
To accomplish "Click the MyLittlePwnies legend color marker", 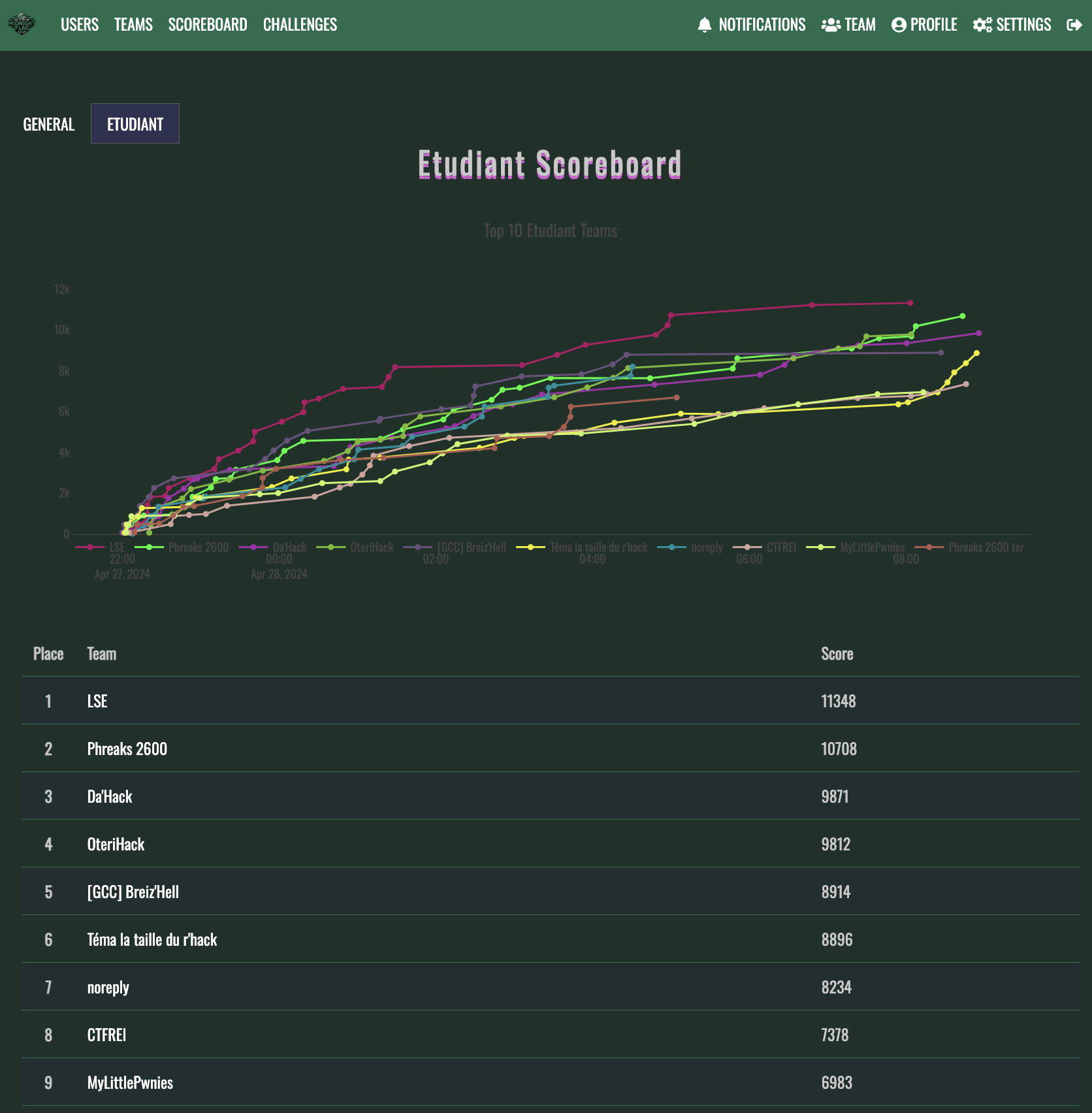I will [820, 547].
